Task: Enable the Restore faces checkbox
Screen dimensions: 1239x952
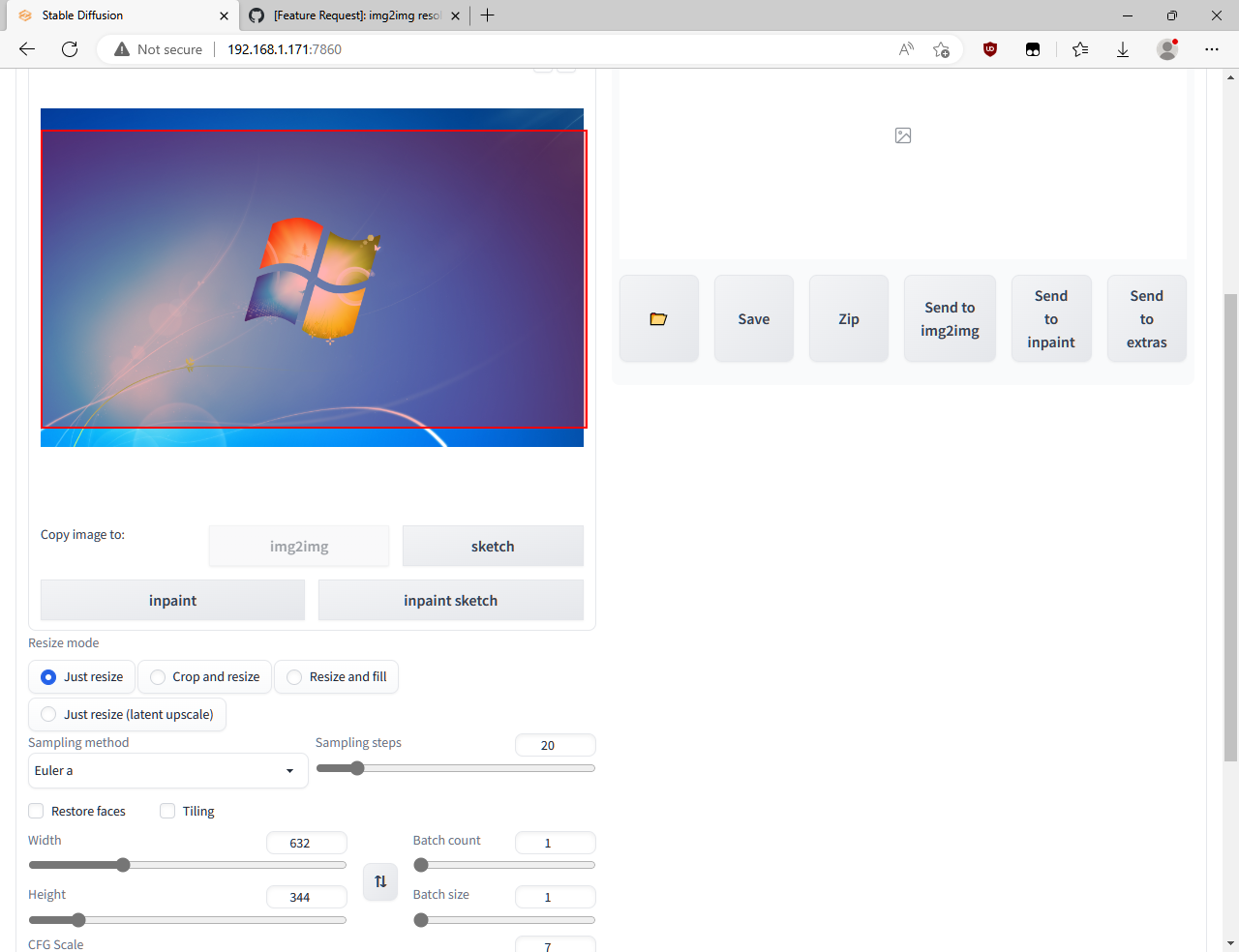Action: [x=36, y=811]
